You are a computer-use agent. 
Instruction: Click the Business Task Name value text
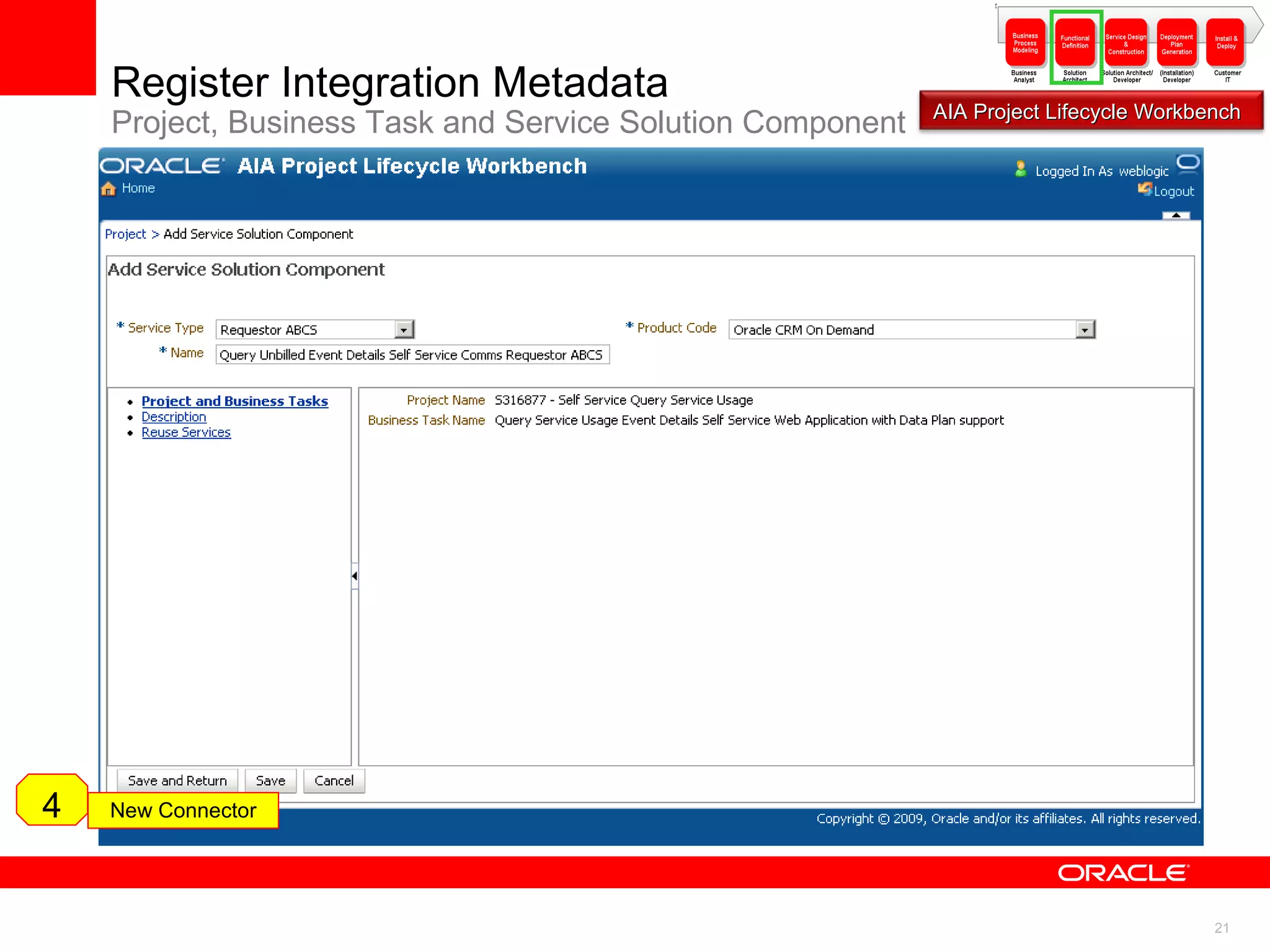[749, 420]
